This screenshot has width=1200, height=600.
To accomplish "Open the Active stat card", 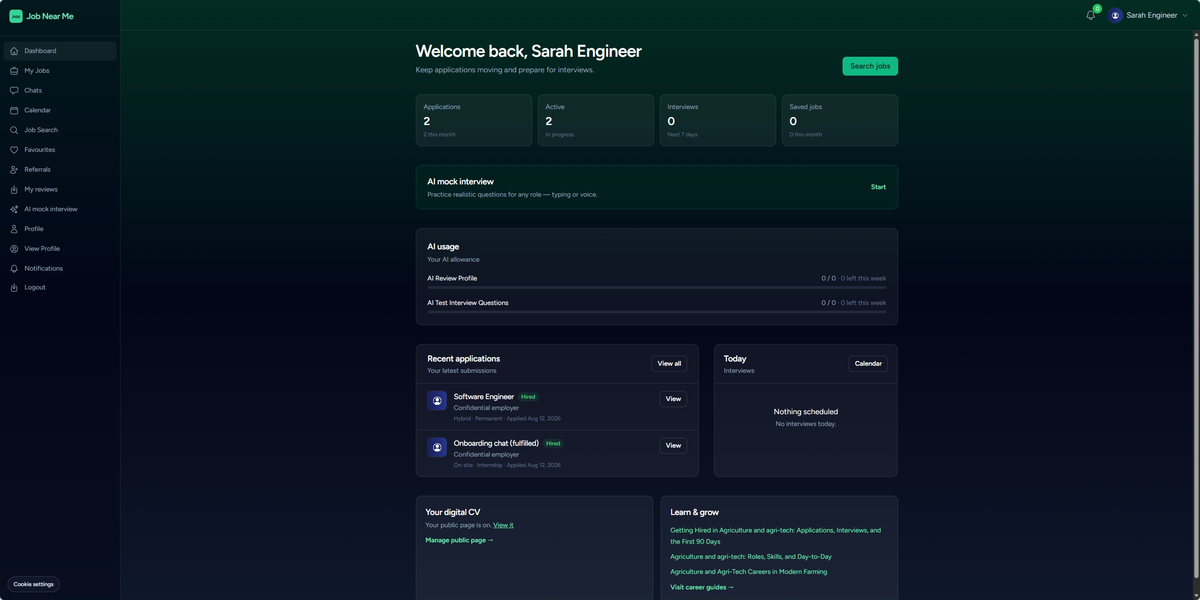I will [596, 120].
